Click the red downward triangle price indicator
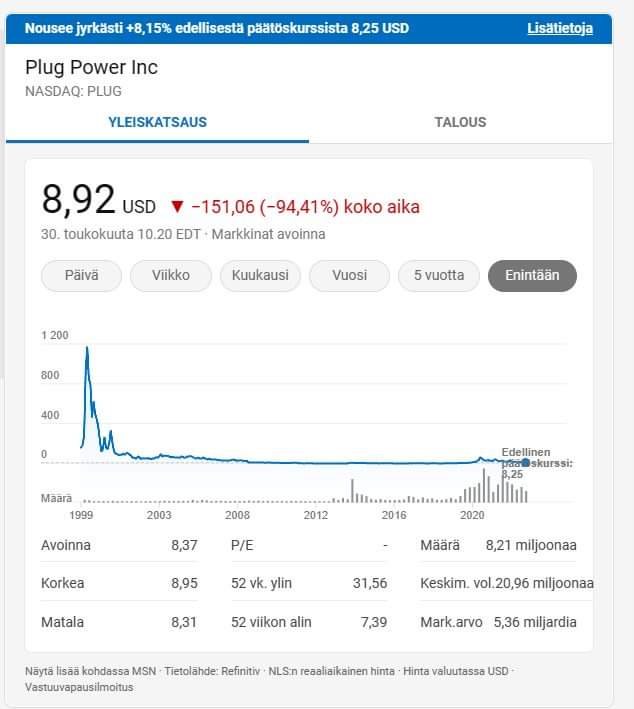 pos(177,207)
